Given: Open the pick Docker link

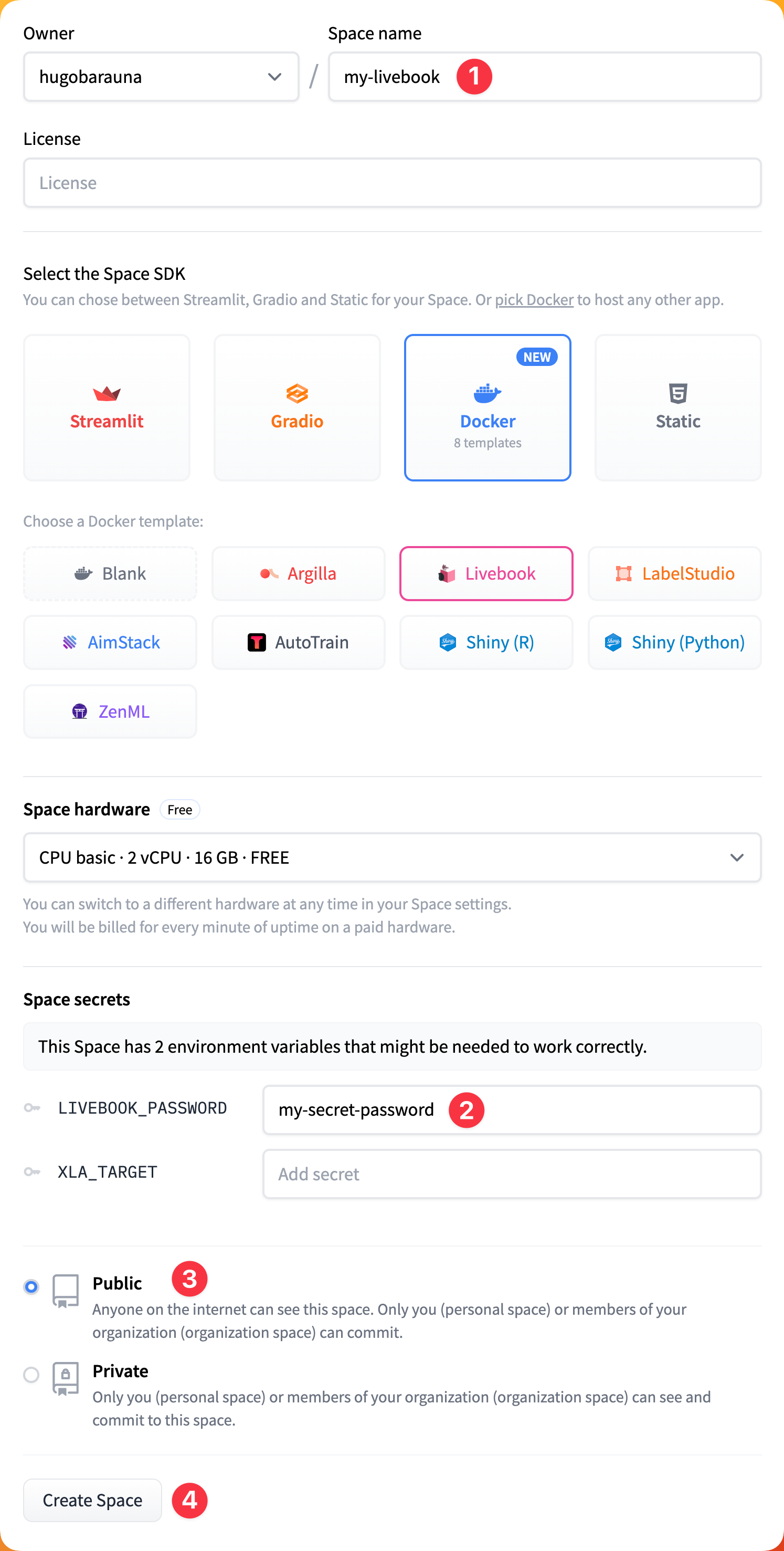Looking at the screenshot, I should pos(534,299).
